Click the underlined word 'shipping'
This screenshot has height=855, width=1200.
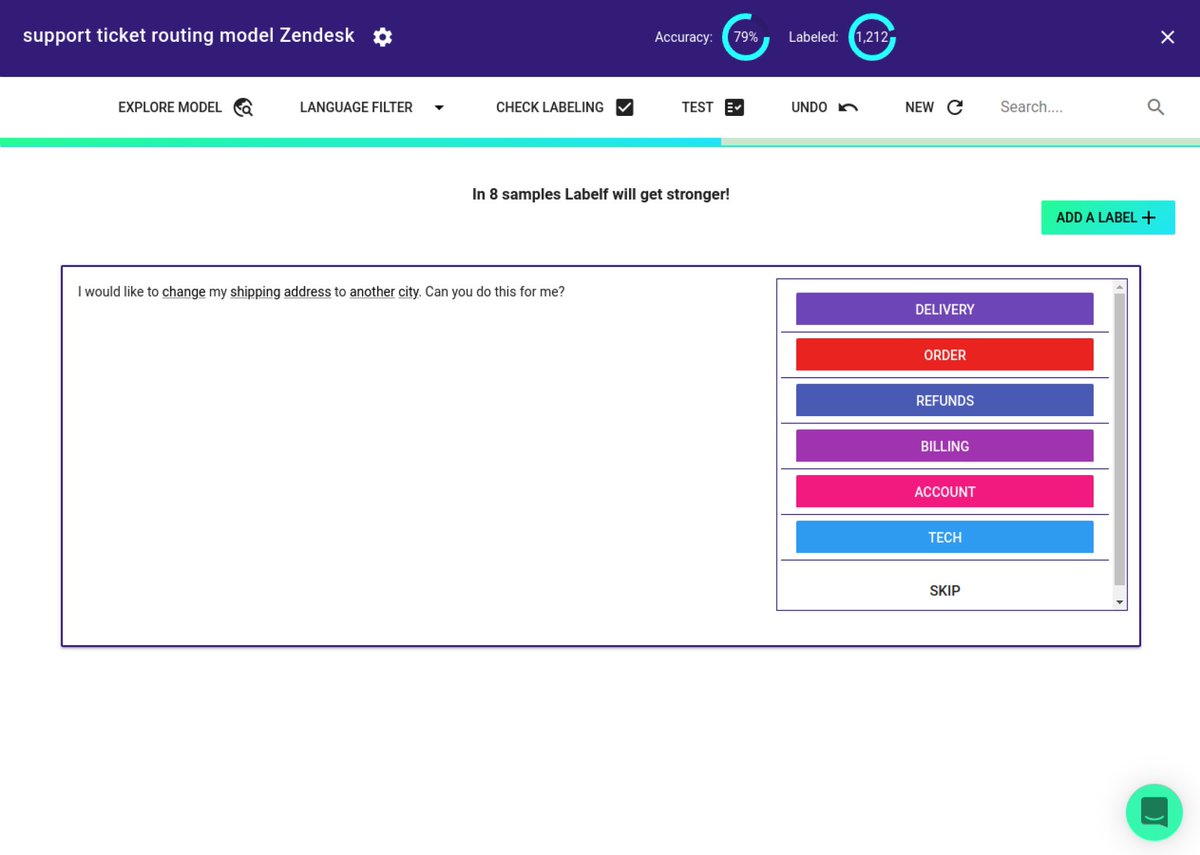click(255, 292)
